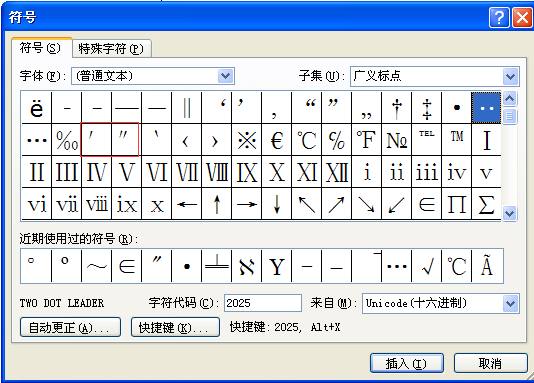
Task: Pick the north-east arrow ↗ symbol
Action: point(337,204)
